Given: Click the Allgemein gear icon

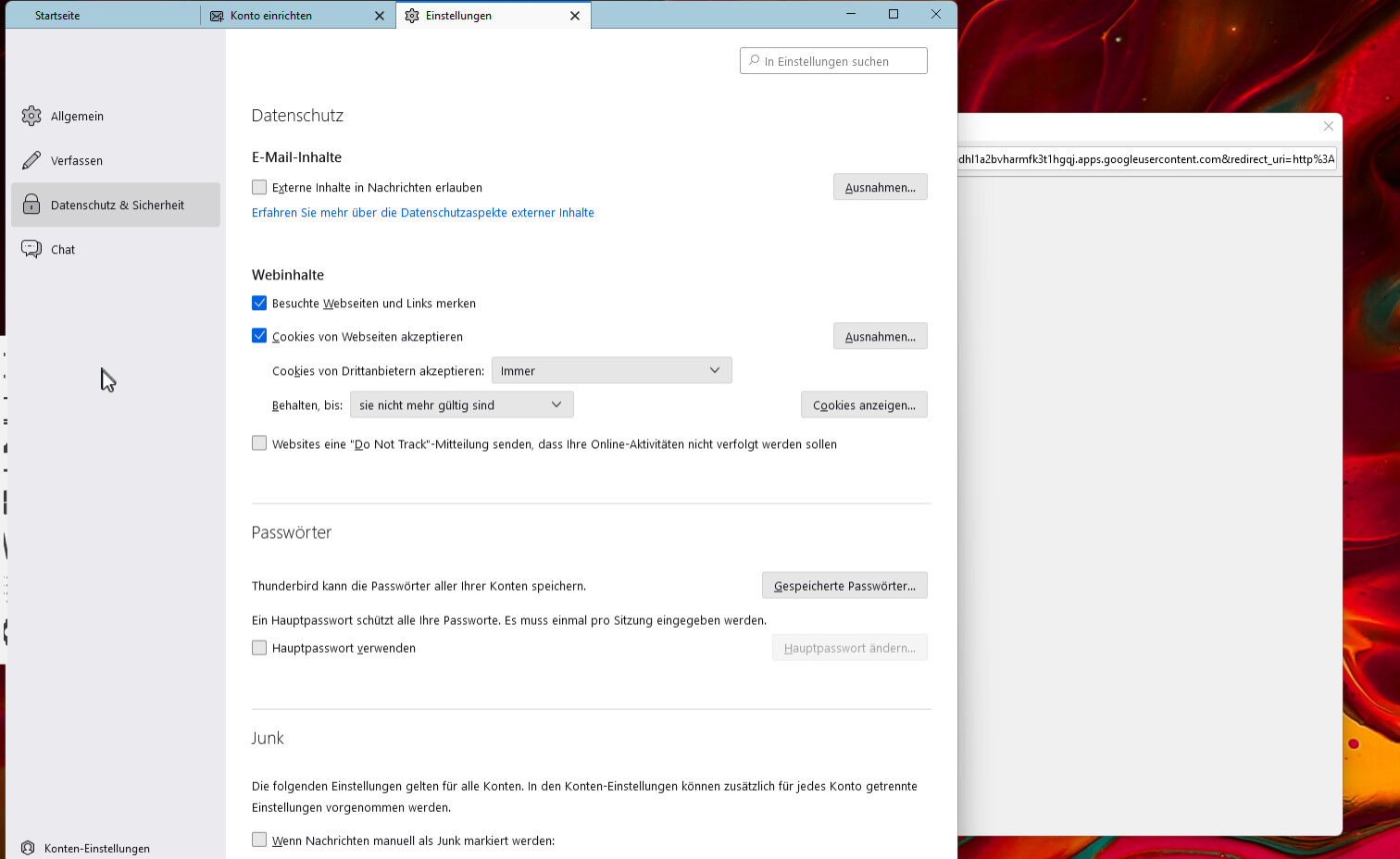Looking at the screenshot, I should click(x=31, y=116).
